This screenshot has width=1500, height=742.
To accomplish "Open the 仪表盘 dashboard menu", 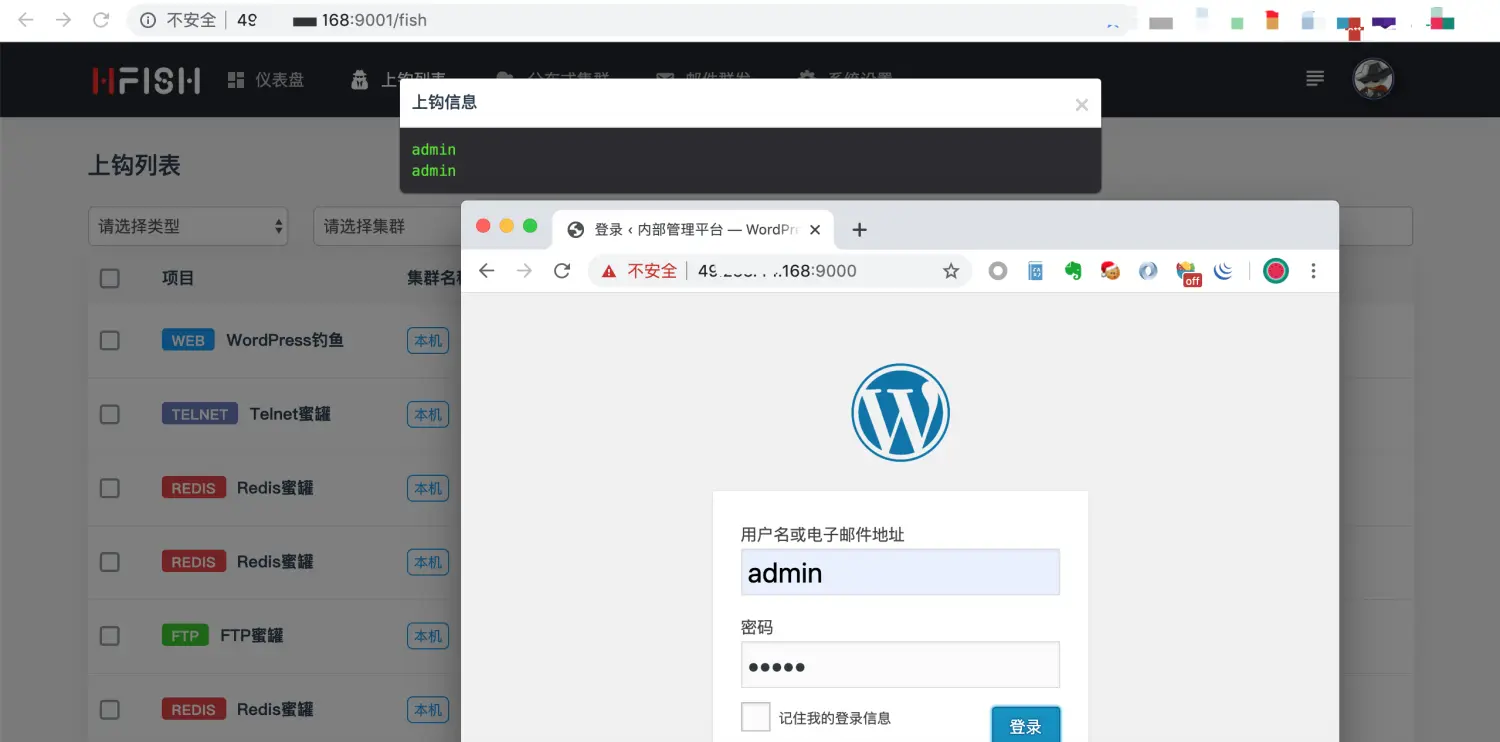I will [x=266, y=80].
